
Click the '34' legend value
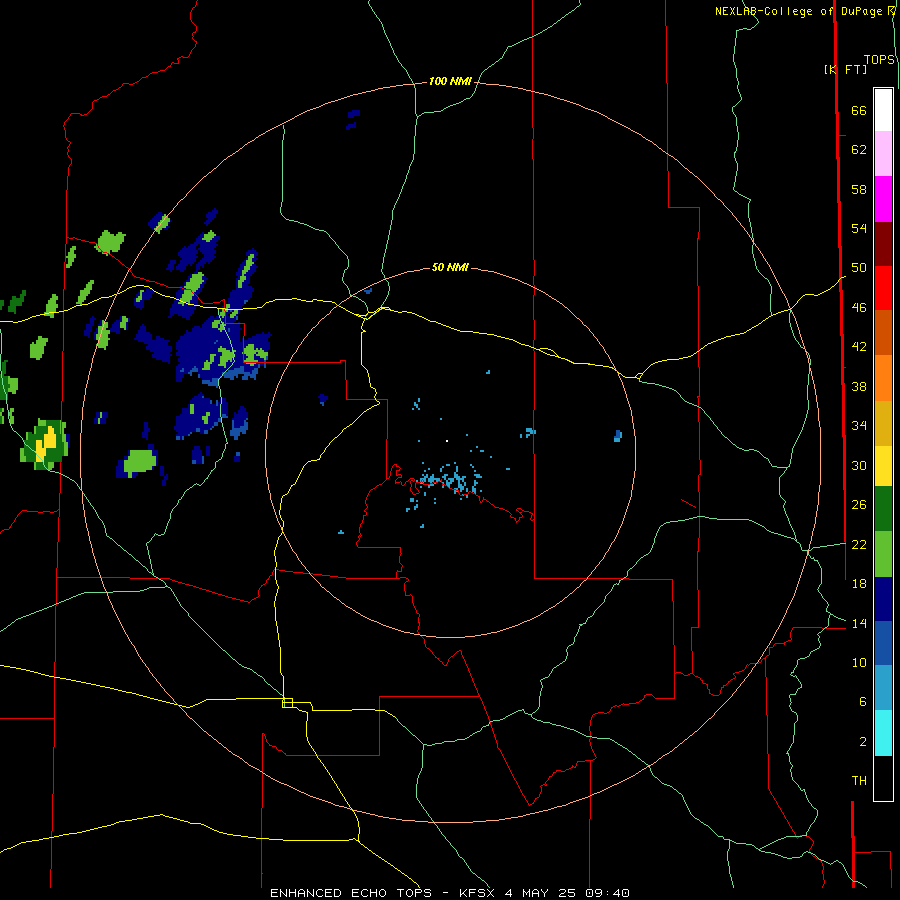point(859,426)
